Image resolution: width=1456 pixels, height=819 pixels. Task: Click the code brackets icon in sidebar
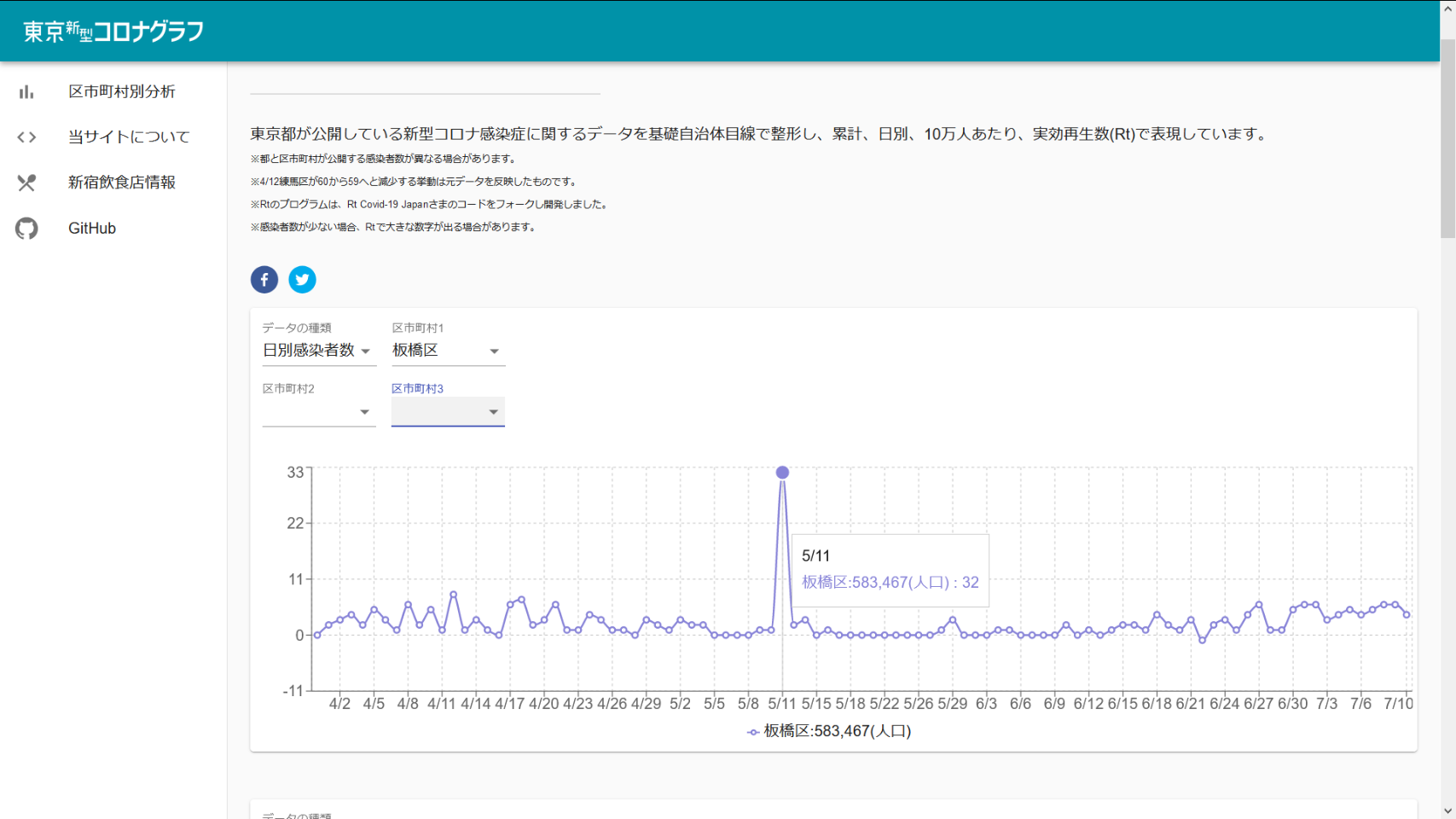click(x=26, y=137)
